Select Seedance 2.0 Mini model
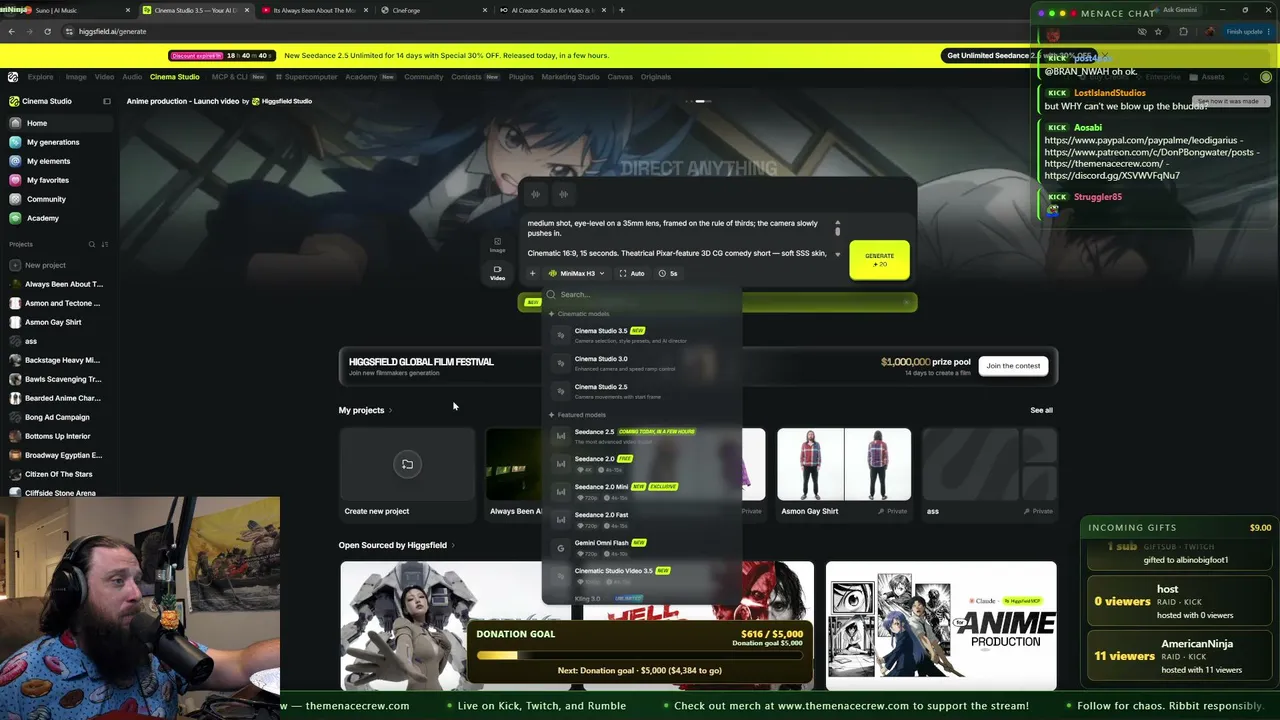Image resolution: width=1280 pixels, height=720 pixels. tap(642, 491)
